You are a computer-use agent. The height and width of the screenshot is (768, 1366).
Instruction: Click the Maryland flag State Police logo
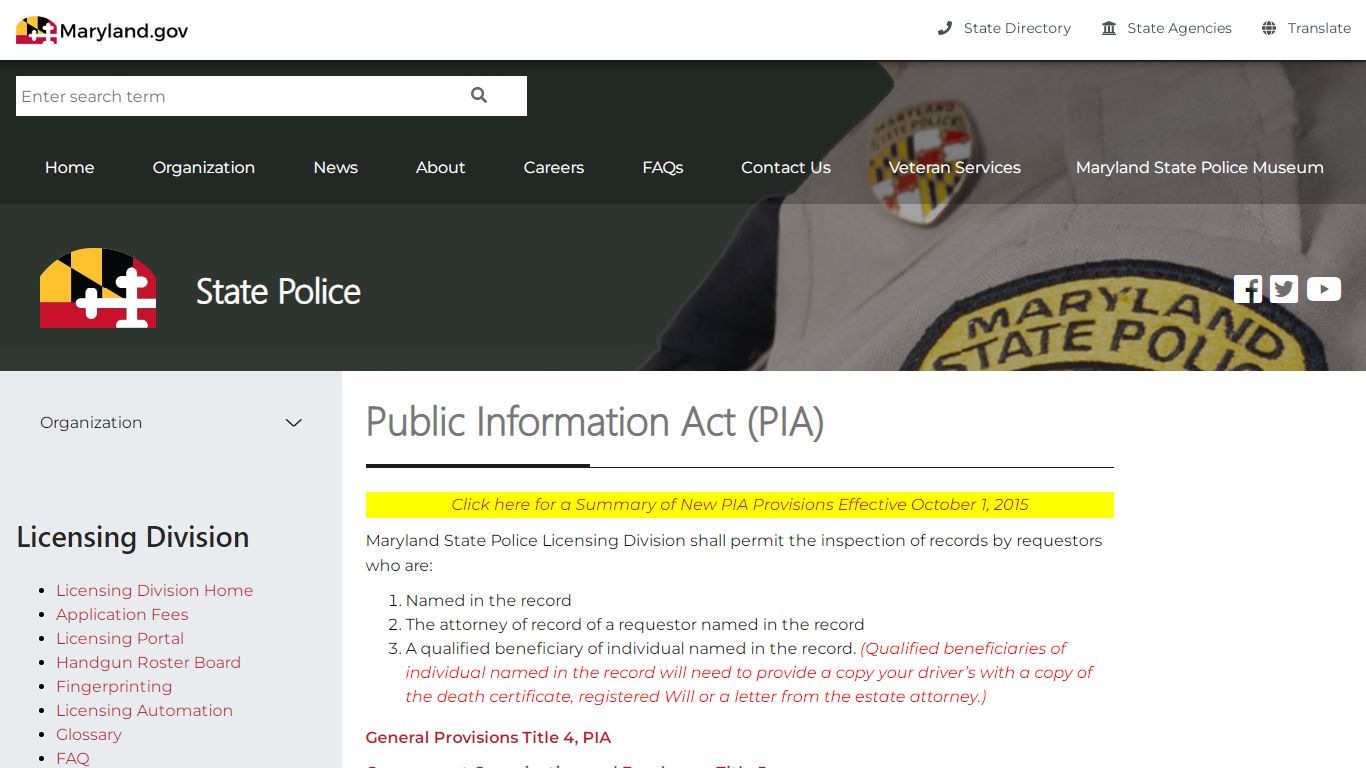(x=98, y=288)
